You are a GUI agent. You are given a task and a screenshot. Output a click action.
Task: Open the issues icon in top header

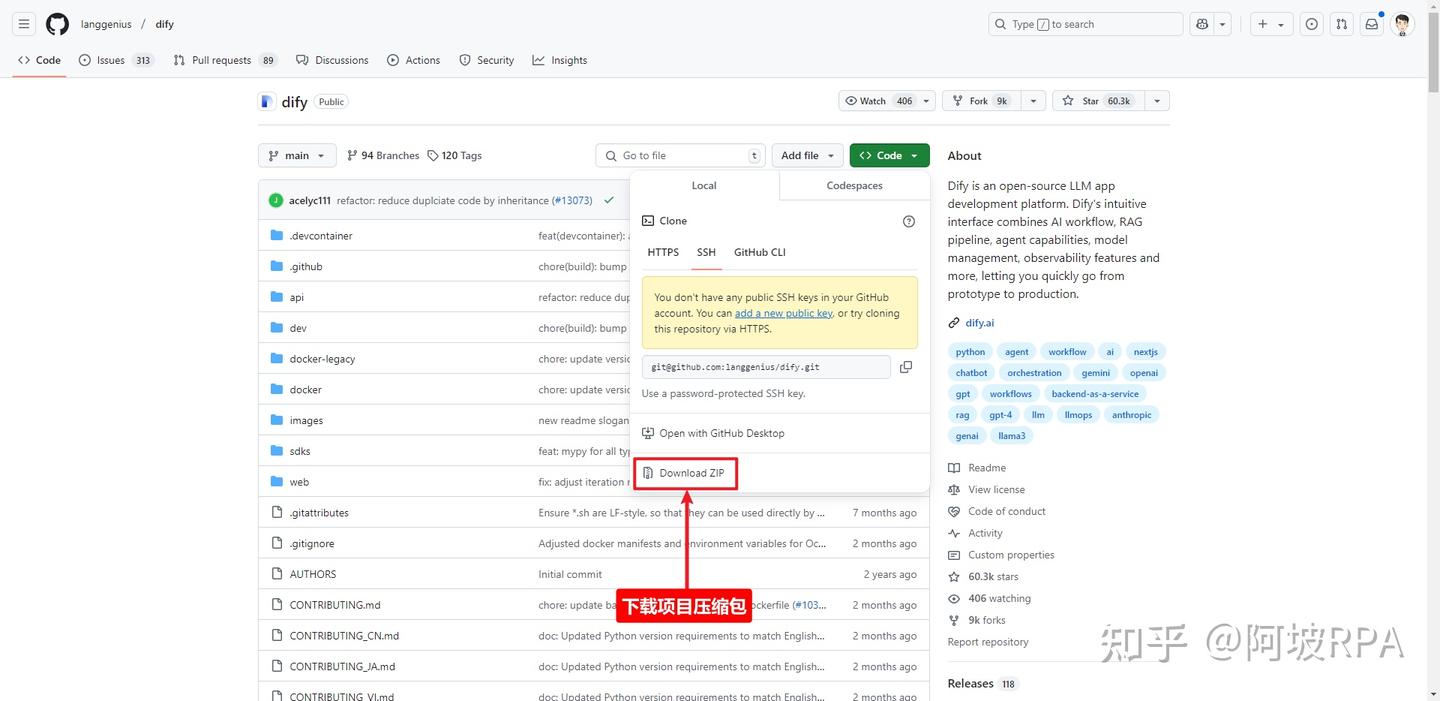(1312, 24)
